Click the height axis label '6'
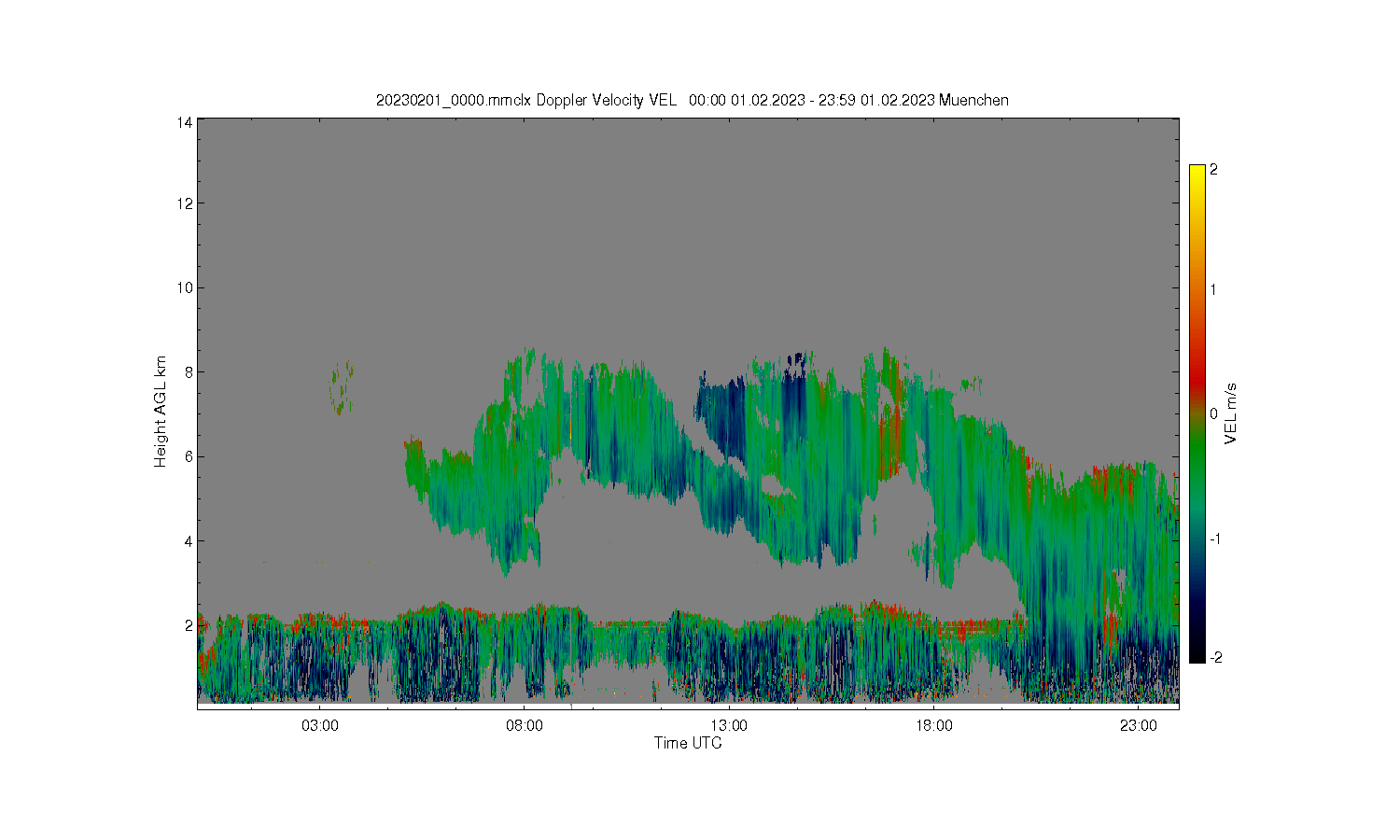 coord(189,456)
